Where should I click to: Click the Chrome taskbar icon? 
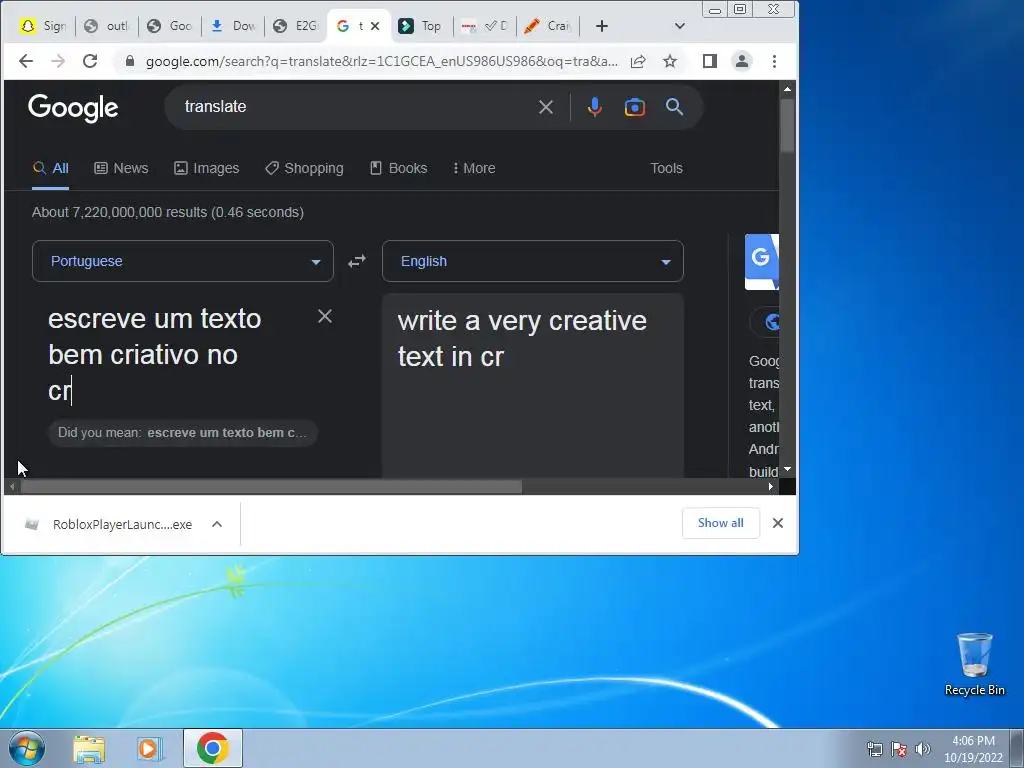coord(212,748)
